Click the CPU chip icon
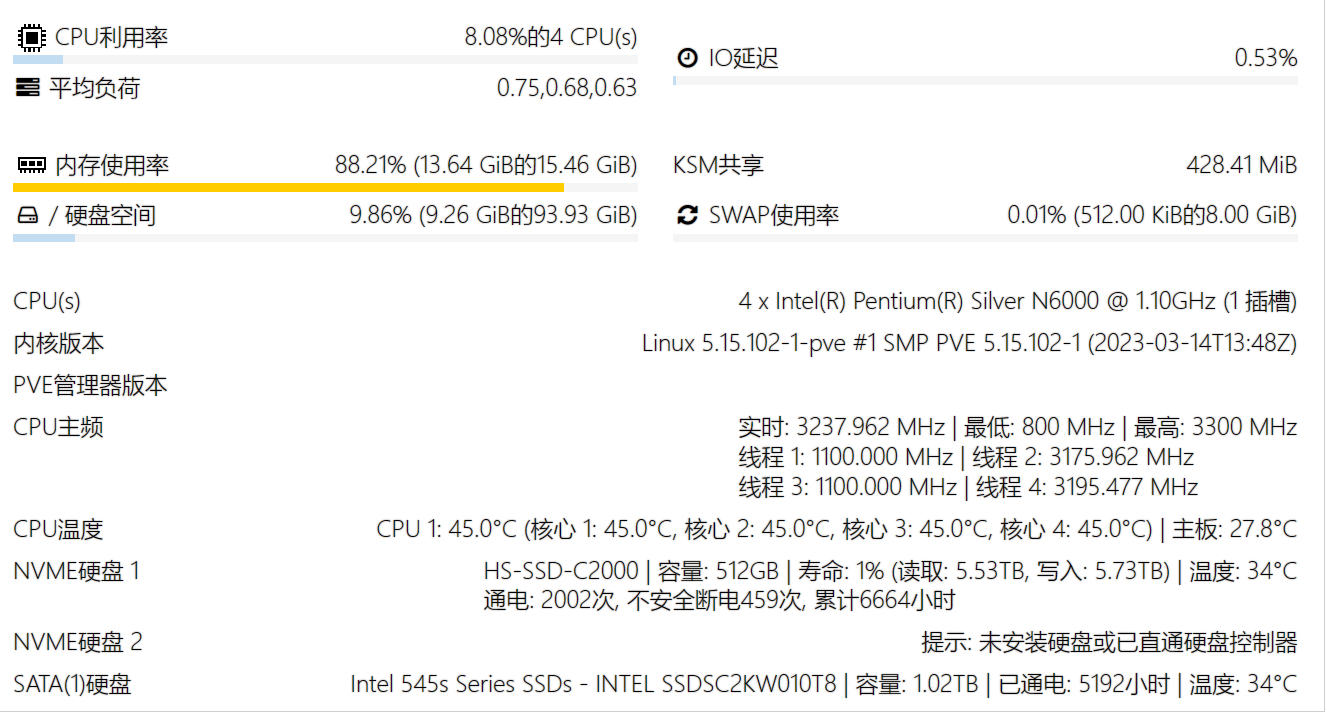 pyautogui.click(x=31, y=38)
